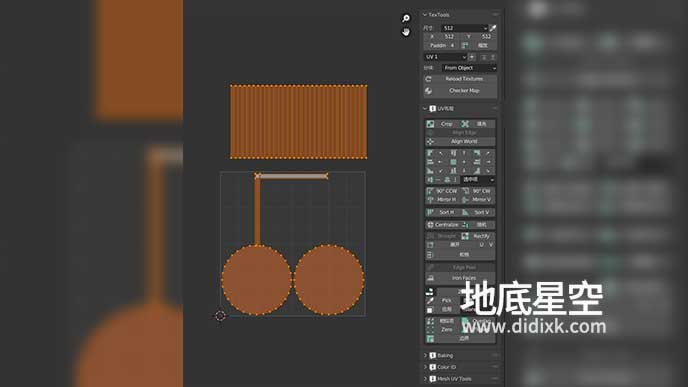Click the X 512 size field

(443, 37)
